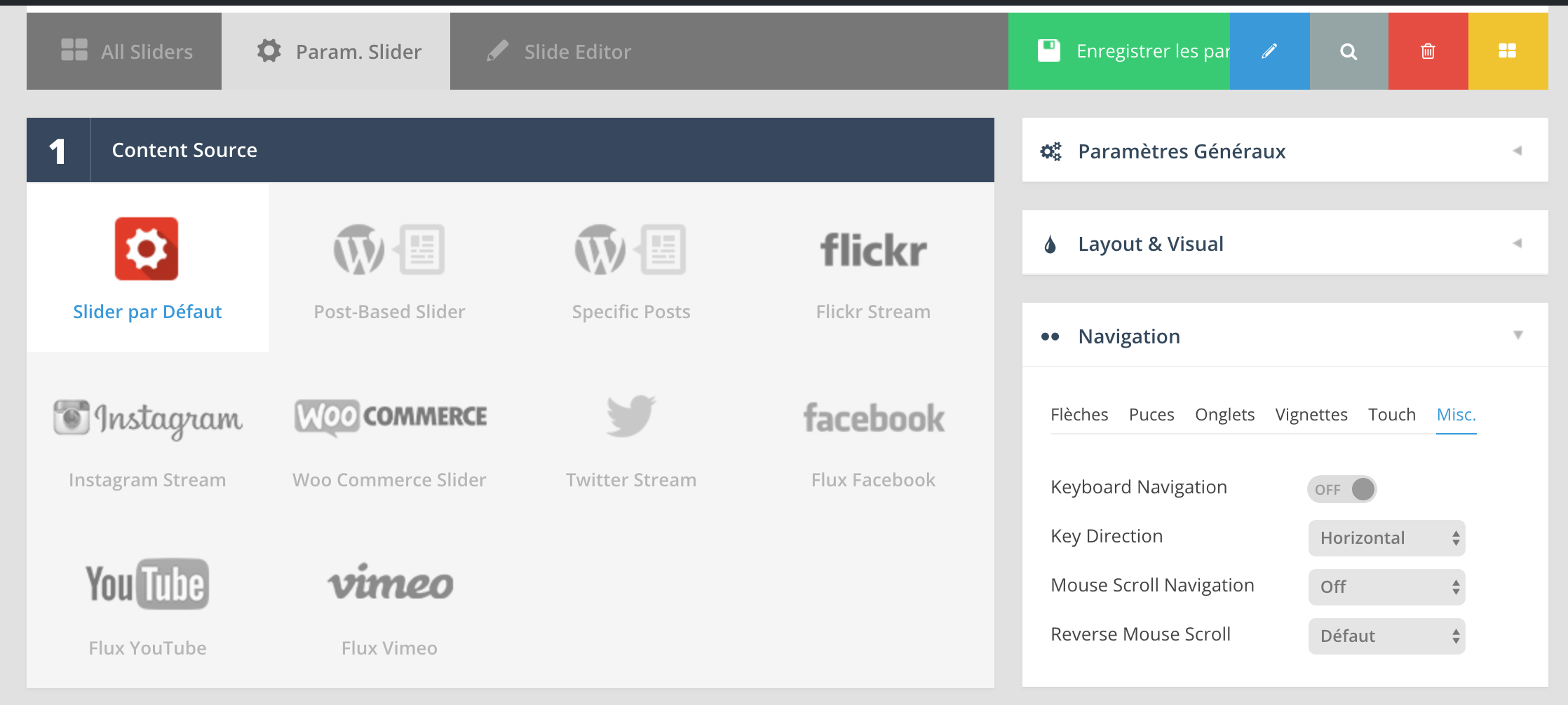Click the Paramètres Généraux gears icon
Viewport: 1568px width, 705px height.
tap(1050, 151)
